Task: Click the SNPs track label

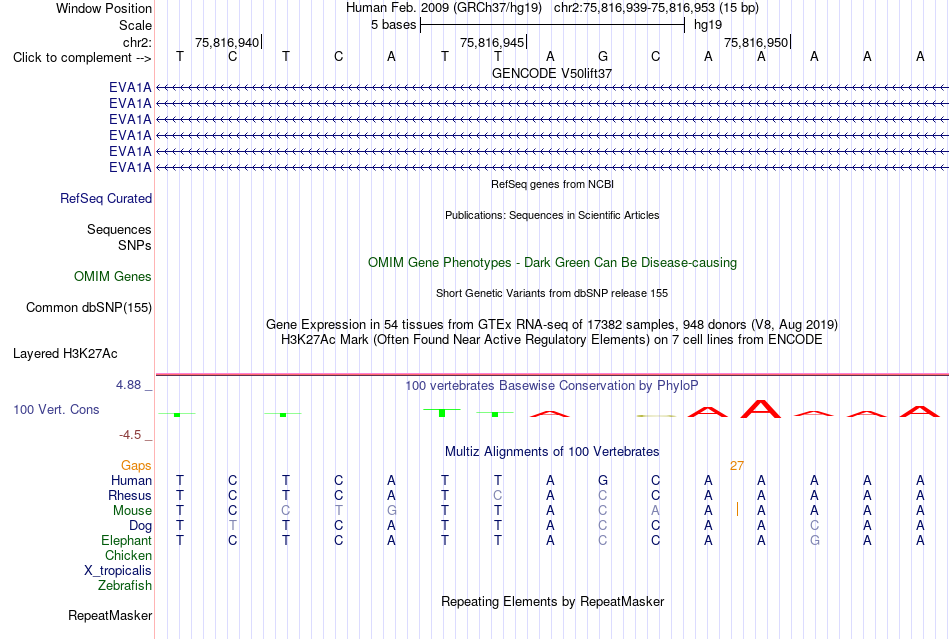Action: point(135,245)
